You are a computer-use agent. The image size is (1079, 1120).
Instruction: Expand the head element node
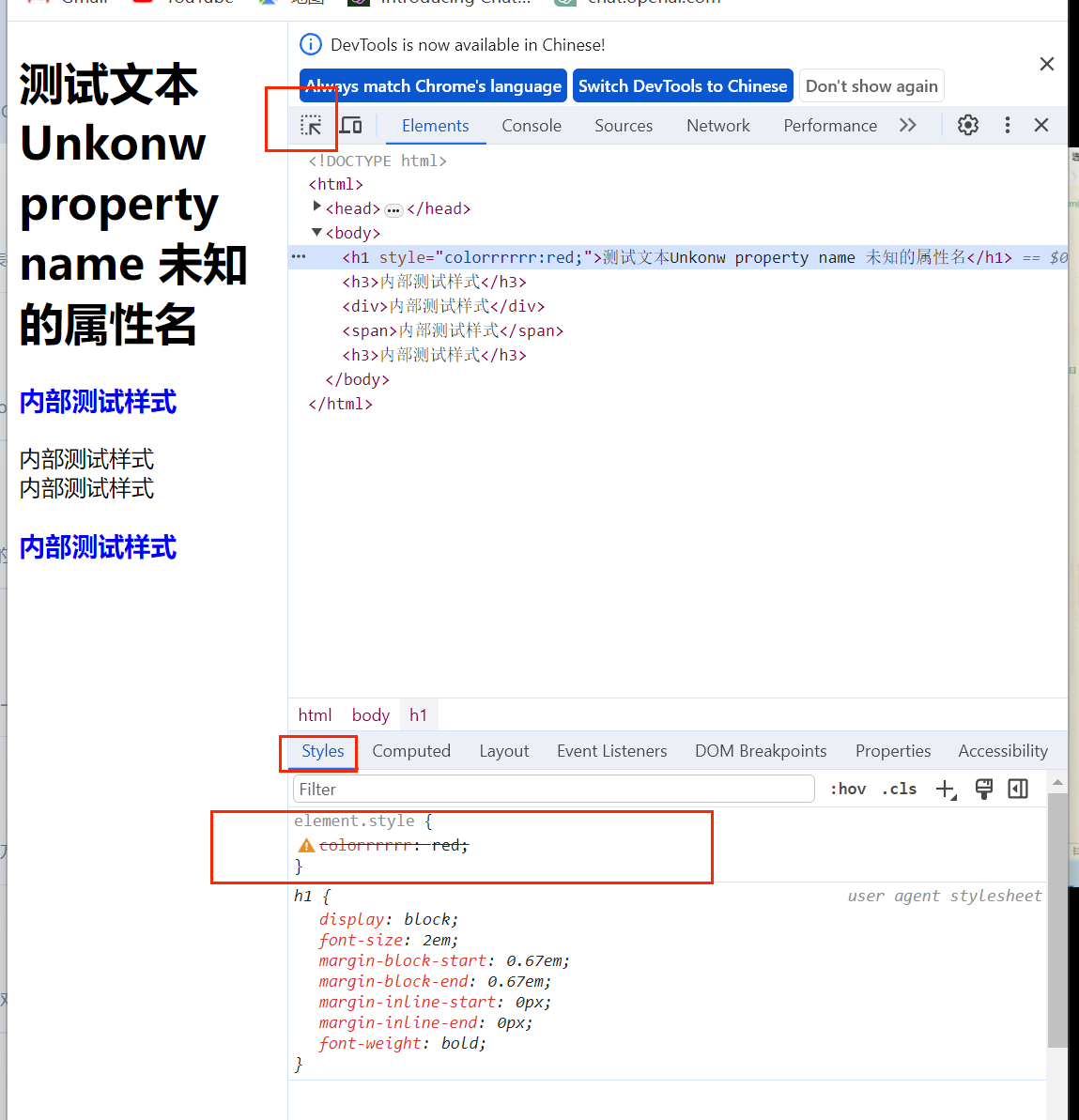point(316,207)
